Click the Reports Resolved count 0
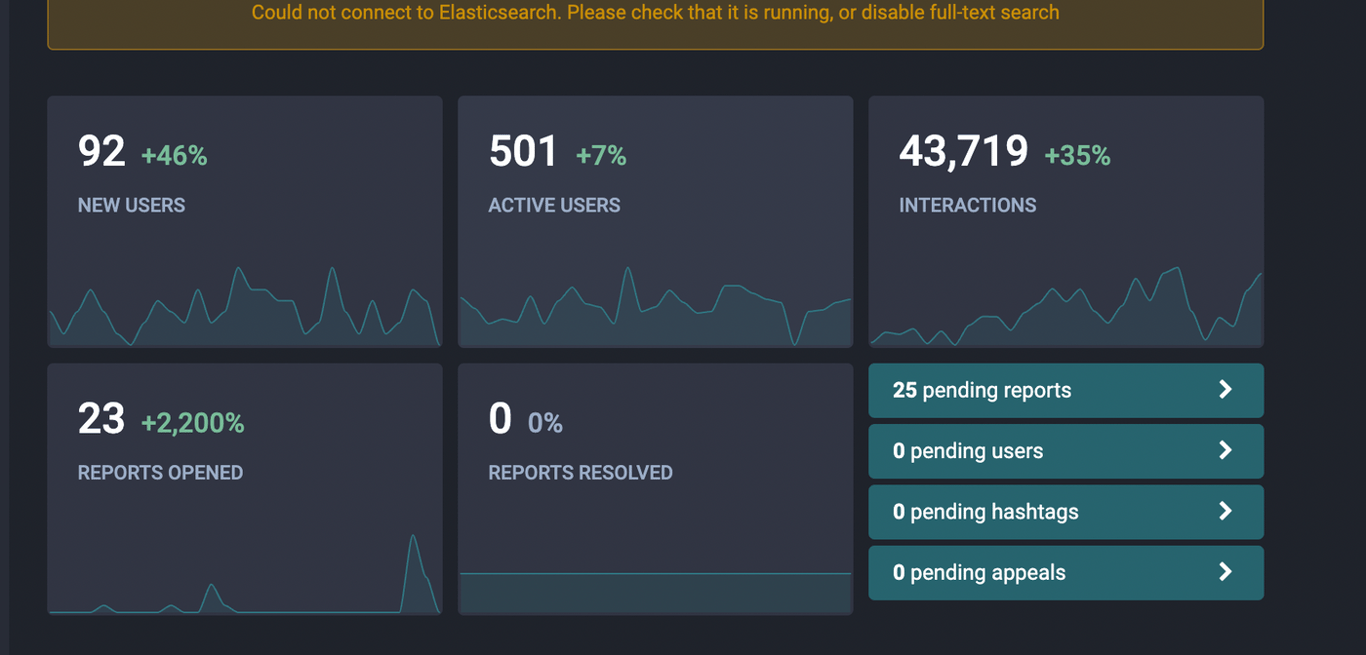Screen dimensions: 1366x655 click(500, 419)
